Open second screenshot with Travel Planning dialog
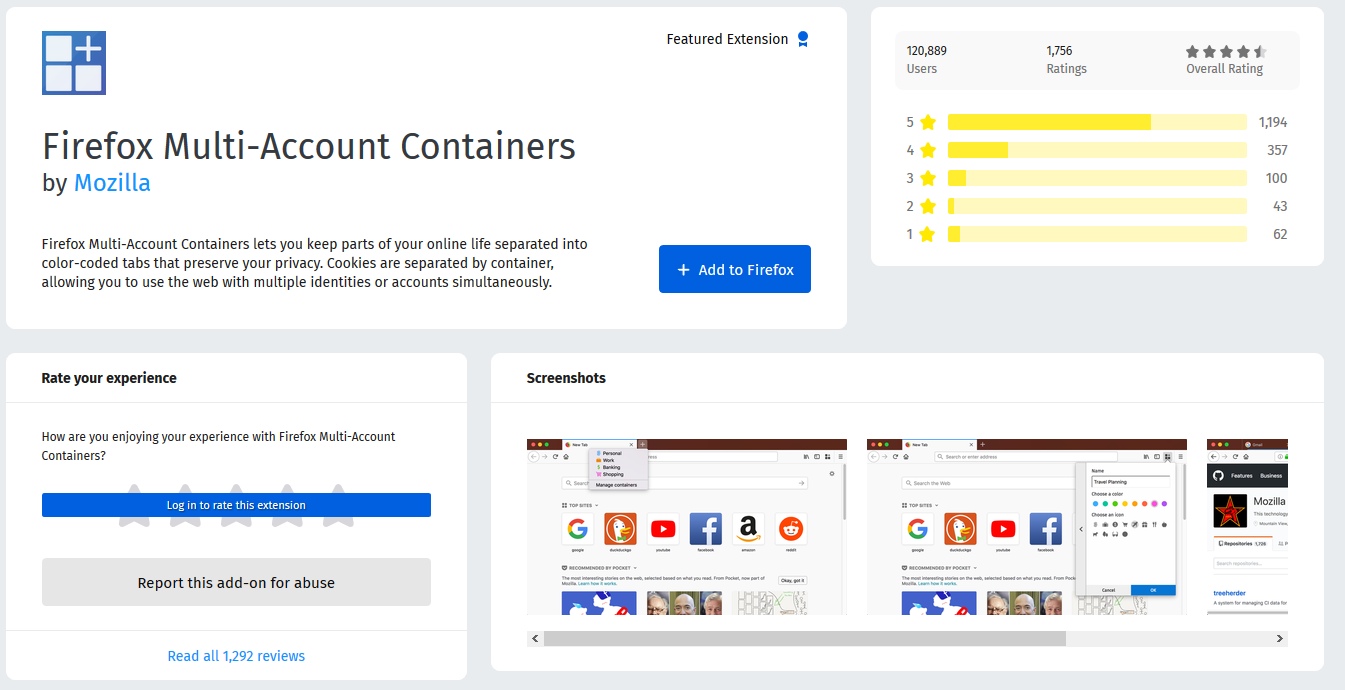1345x690 pixels. [1027, 526]
